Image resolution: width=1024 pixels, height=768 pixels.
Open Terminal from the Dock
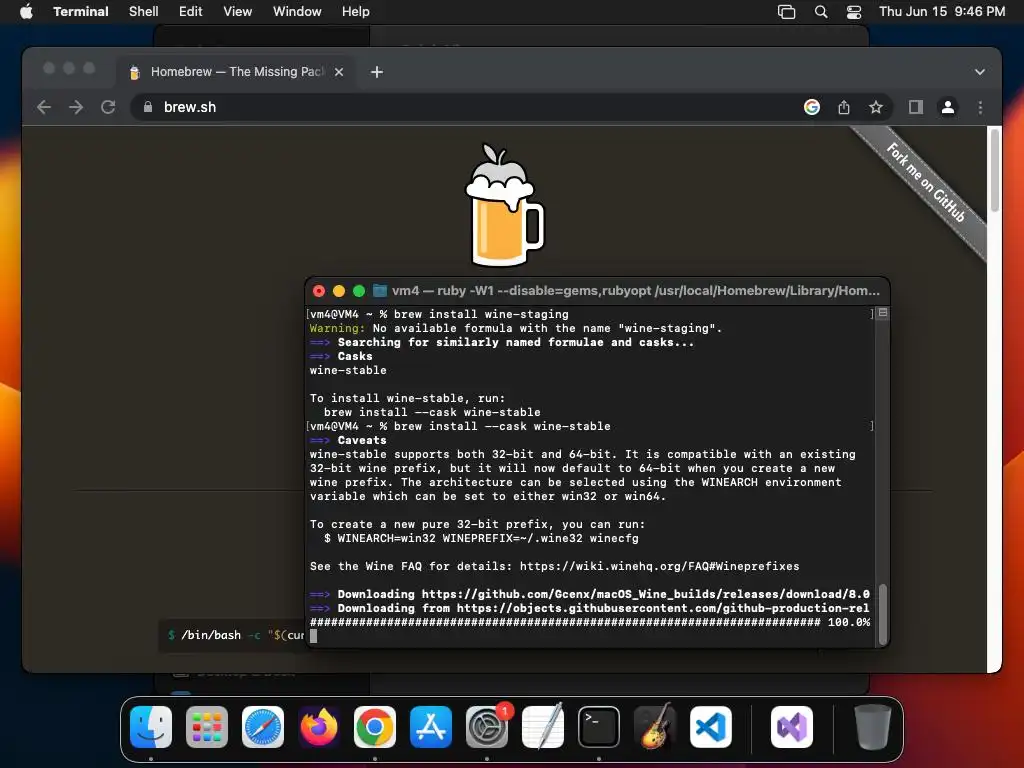tap(599, 727)
